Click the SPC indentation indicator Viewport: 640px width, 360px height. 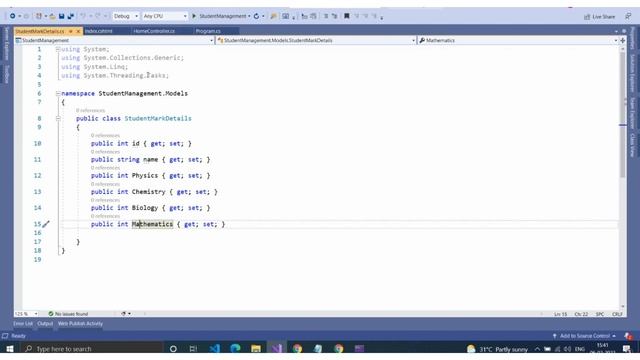tap(600, 314)
